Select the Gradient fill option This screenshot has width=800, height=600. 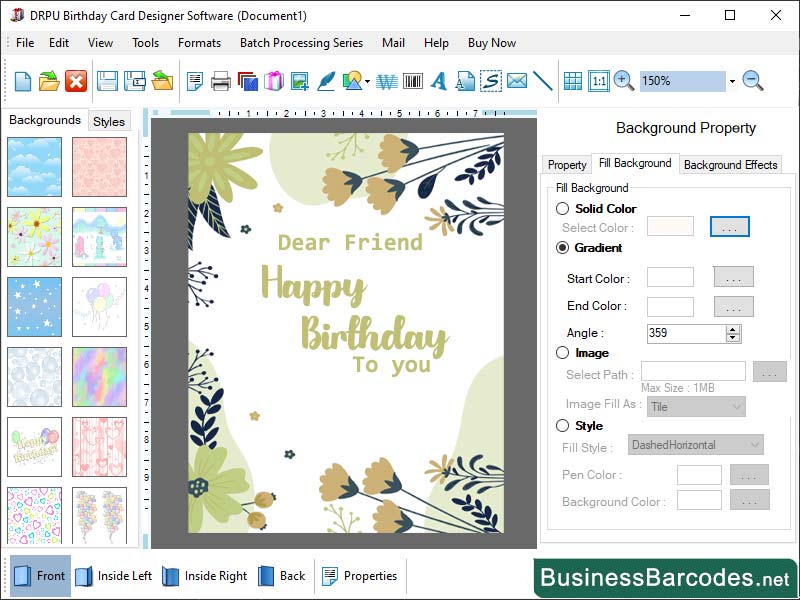coord(562,247)
